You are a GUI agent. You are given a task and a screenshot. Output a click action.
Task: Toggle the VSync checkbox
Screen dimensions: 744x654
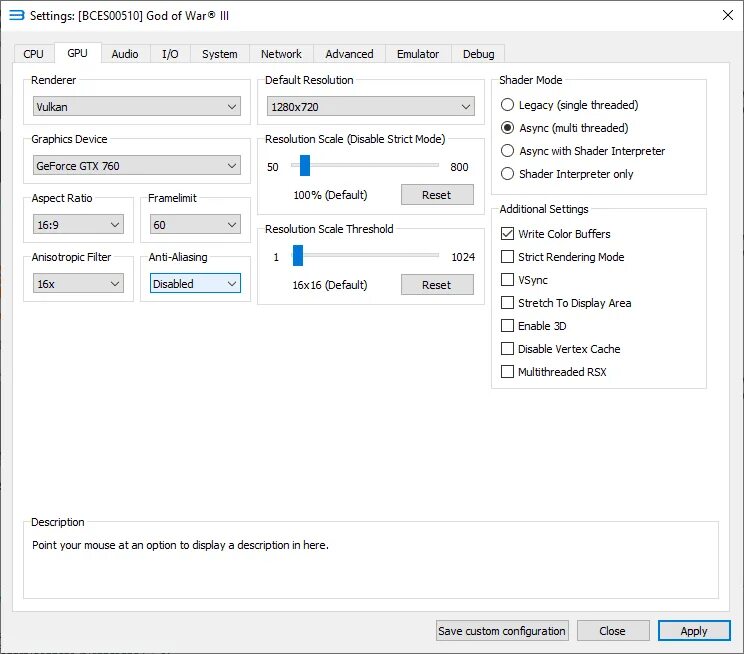tap(524, 280)
